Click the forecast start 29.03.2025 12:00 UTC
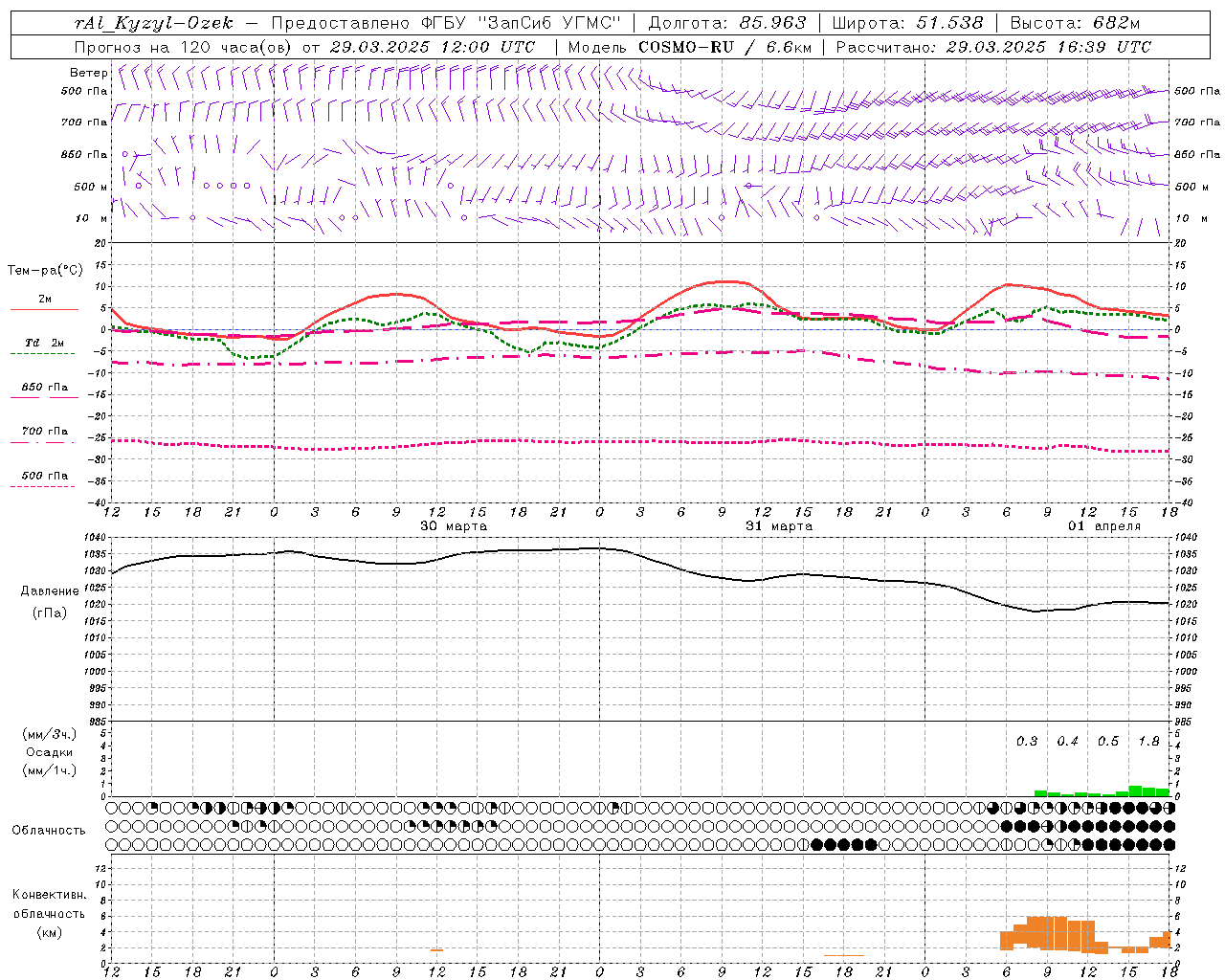 [x=433, y=47]
